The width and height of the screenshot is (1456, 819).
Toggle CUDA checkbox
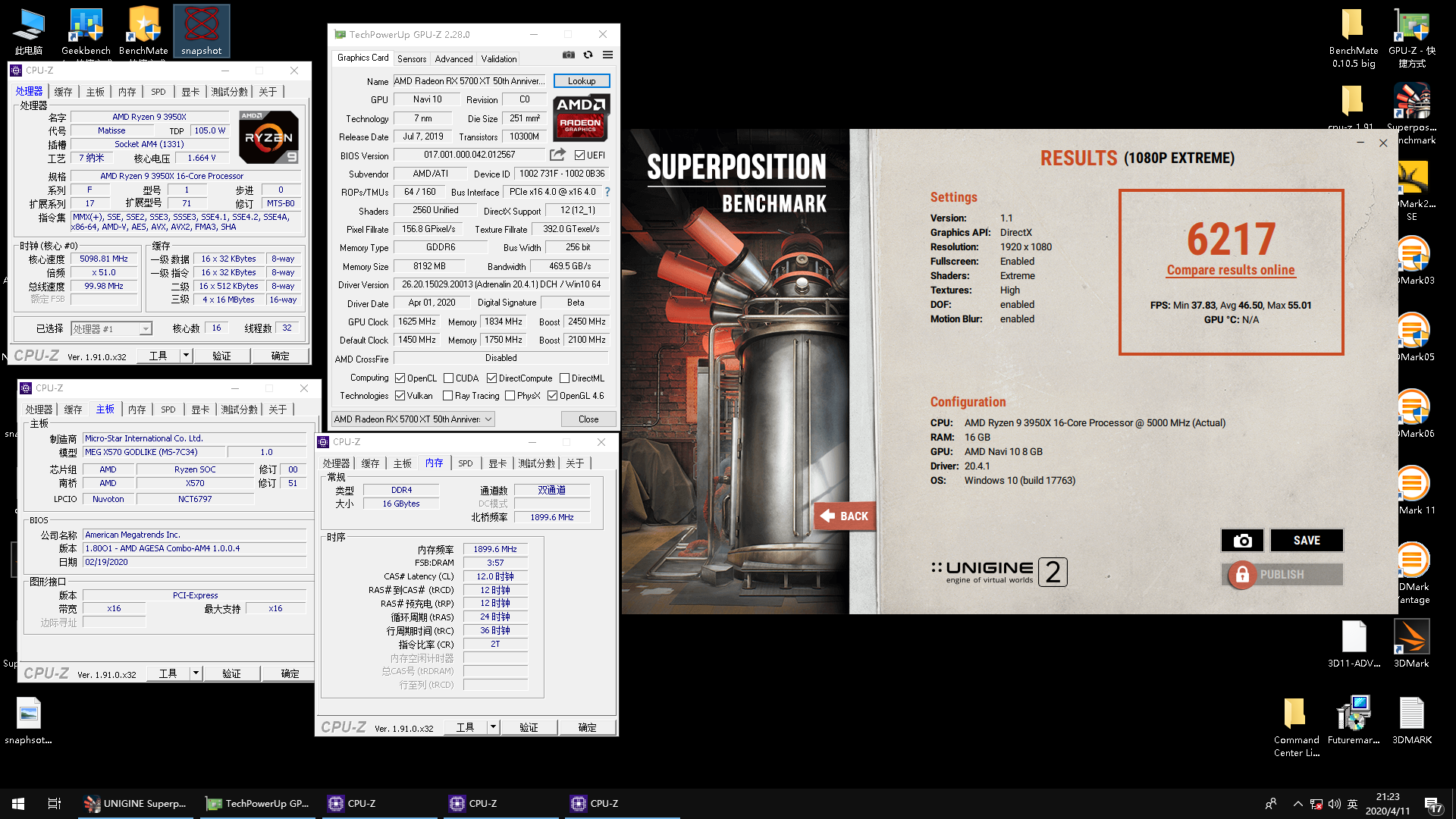[x=449, y=378]
